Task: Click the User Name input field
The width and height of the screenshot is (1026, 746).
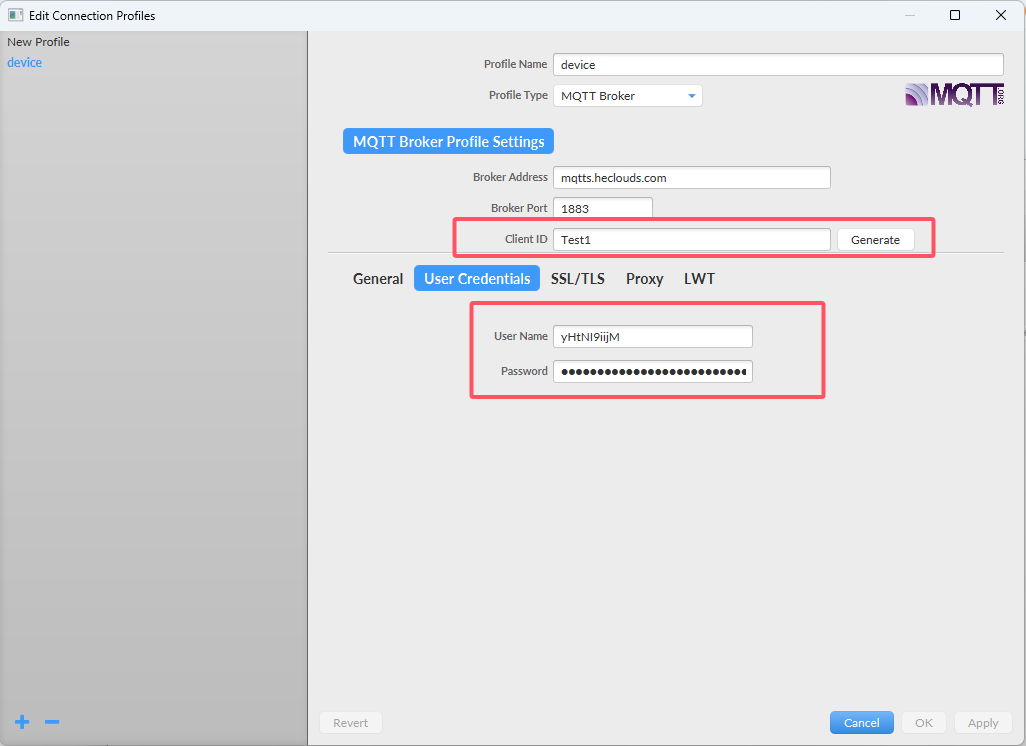Action: pos(652,337)
